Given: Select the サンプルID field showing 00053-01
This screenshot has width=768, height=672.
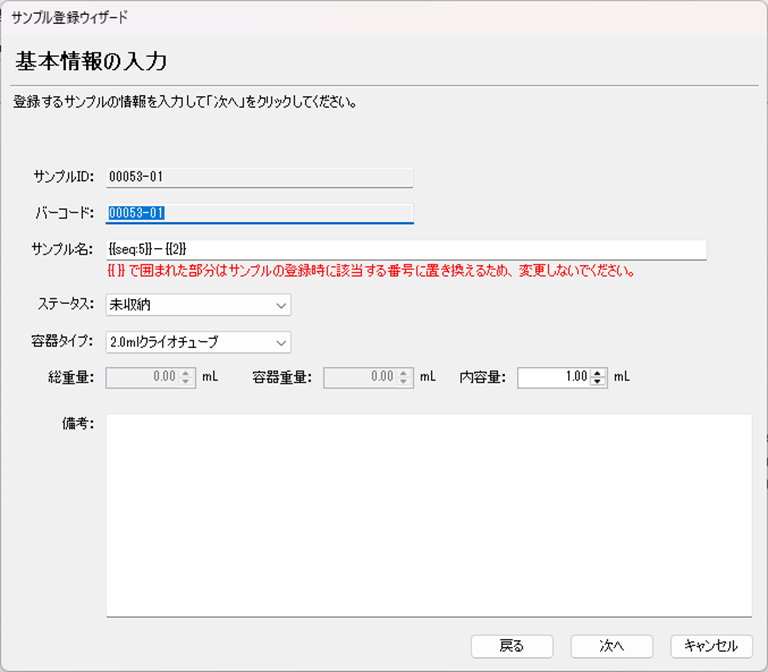Looking at the screenshot, I should (260, 177).
